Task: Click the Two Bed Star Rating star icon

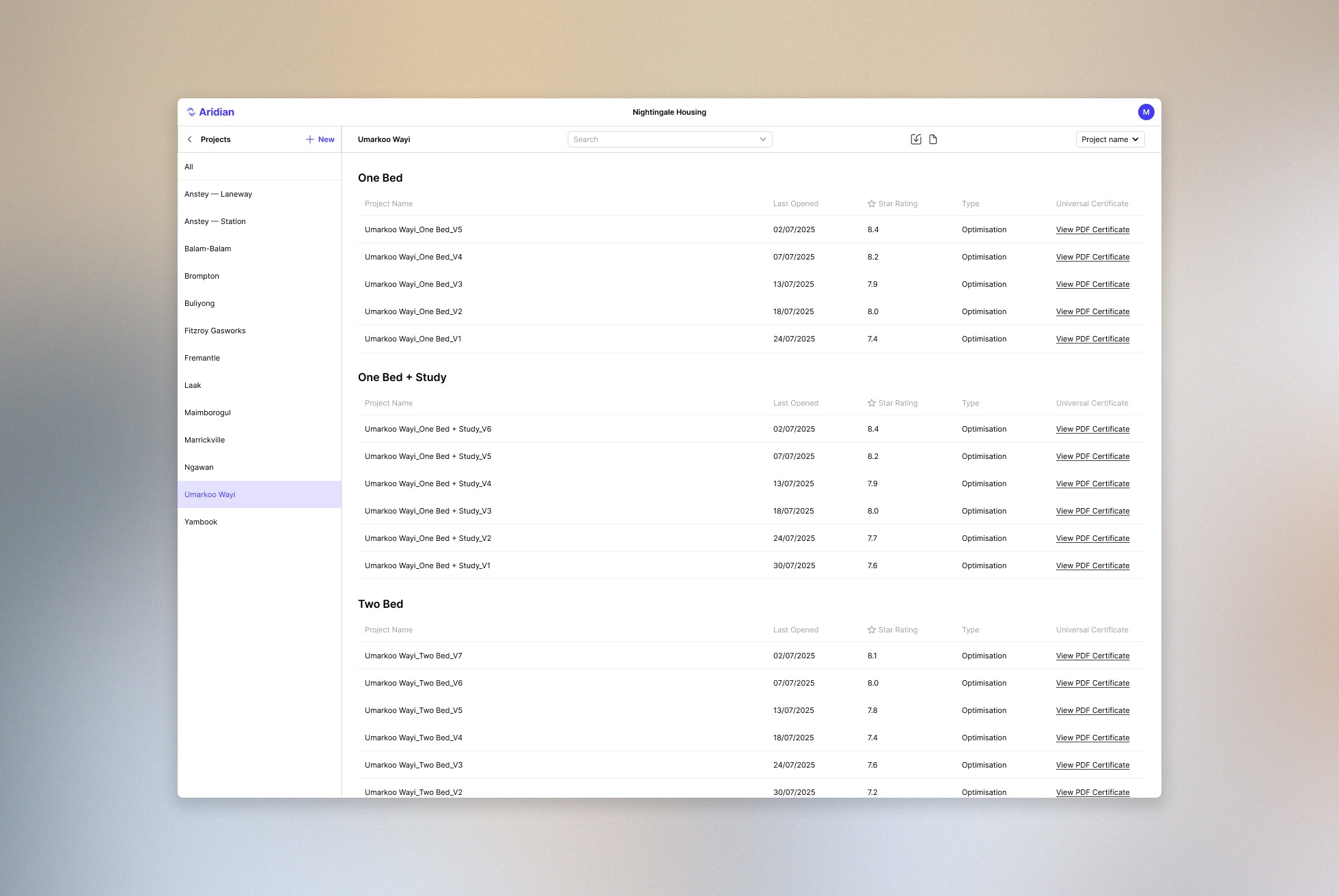Action: [872, 630]
